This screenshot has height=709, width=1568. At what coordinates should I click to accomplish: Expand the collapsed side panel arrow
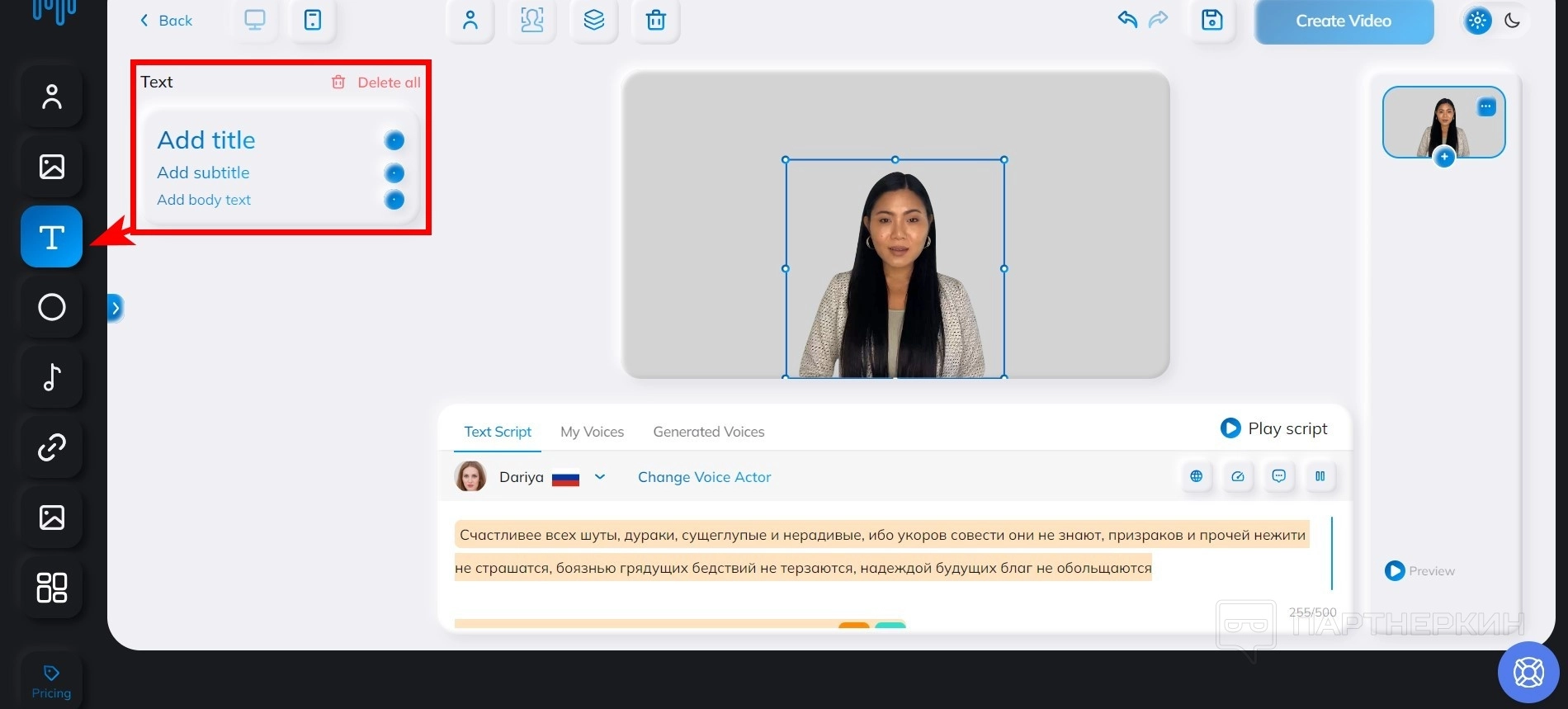point(116,308)
